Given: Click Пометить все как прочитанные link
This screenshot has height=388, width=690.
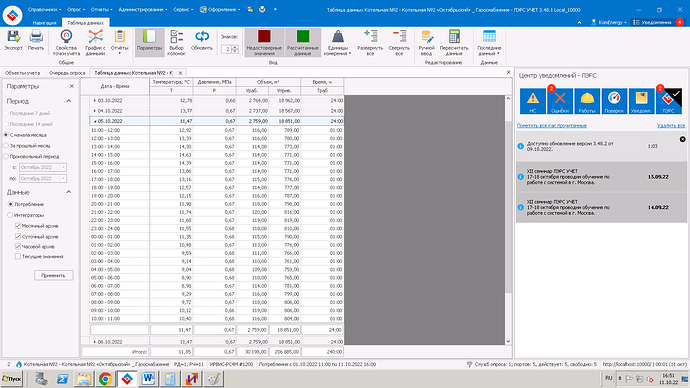Looking at the screenshot, I should 551,126.
